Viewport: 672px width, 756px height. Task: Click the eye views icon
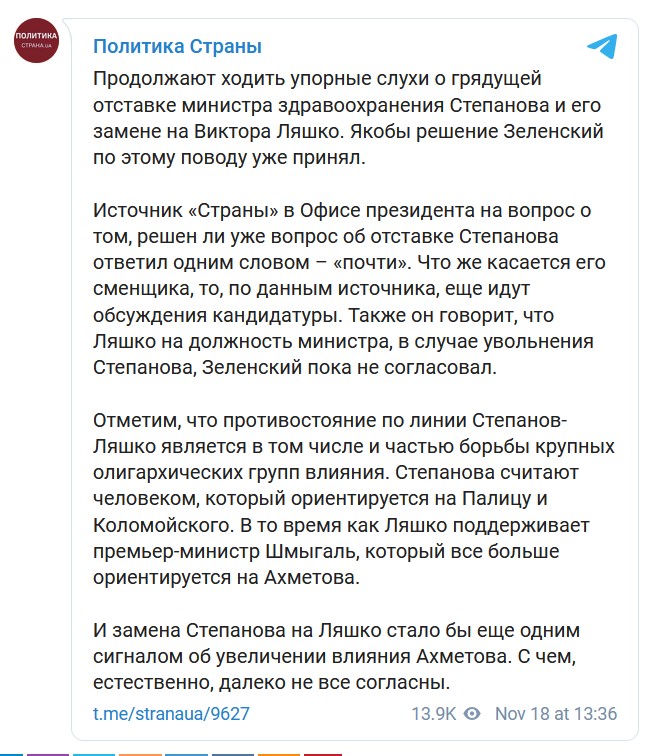click(x=472, y=714)
